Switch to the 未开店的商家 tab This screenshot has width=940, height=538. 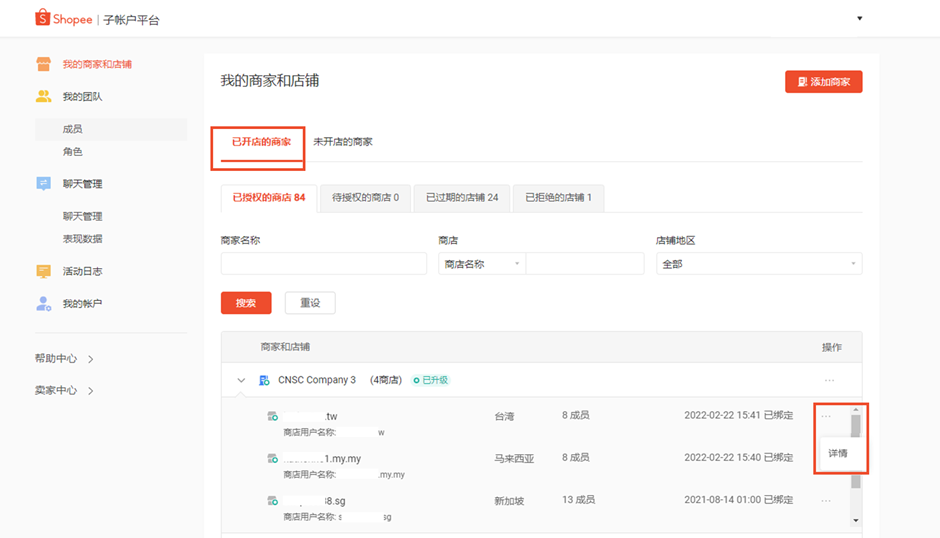click(342, 142)
